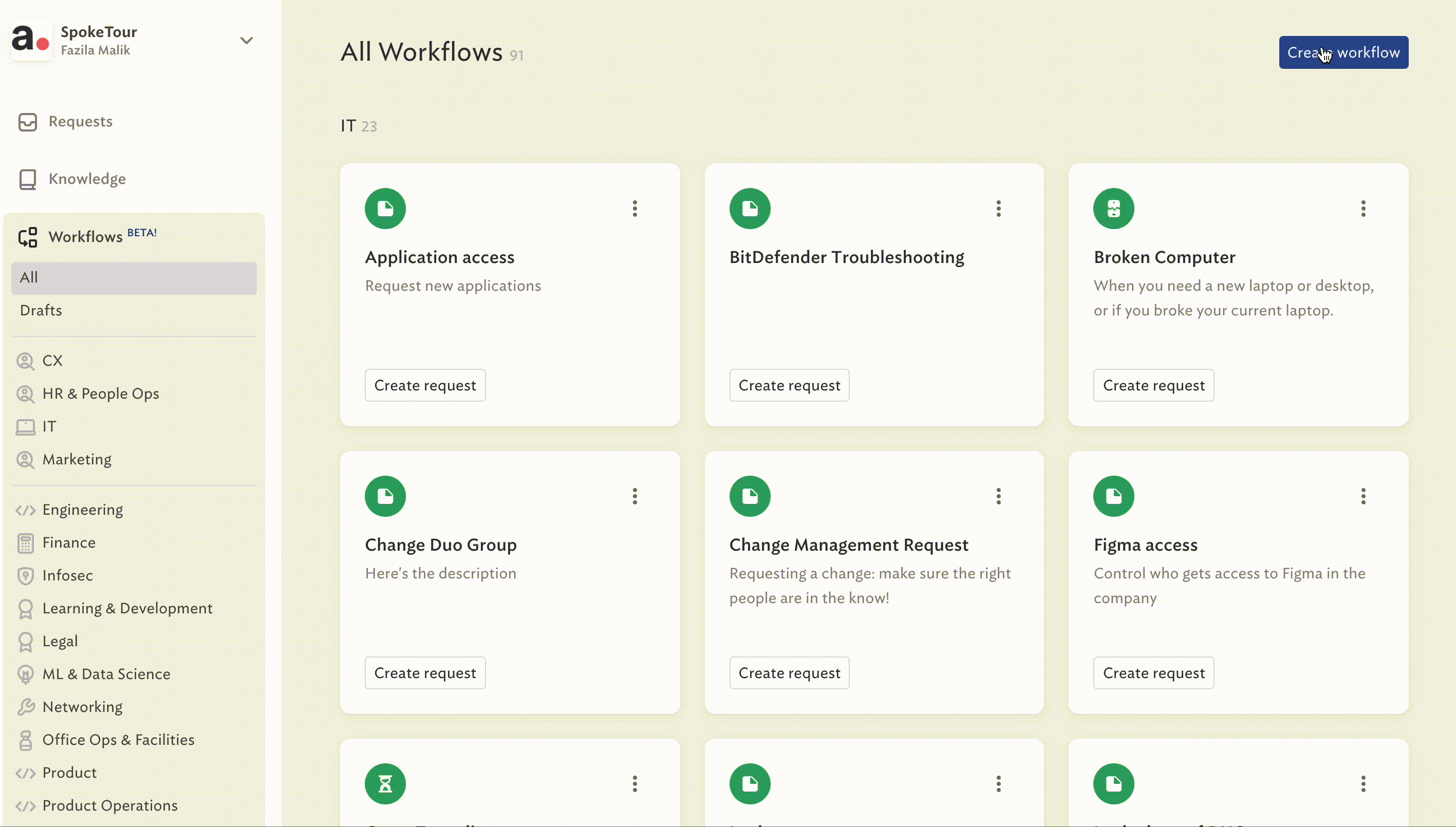
Task: Open the Broken Computer workflow title
Action: click(x=1165, y=257)
